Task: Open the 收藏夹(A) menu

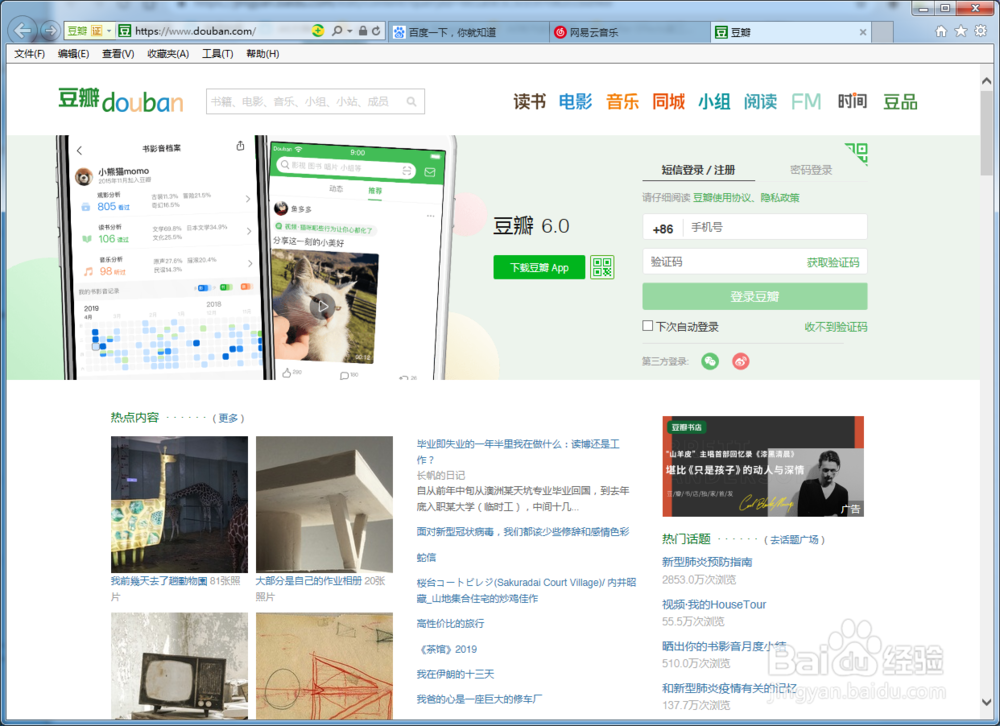Action: coord(168,54)
